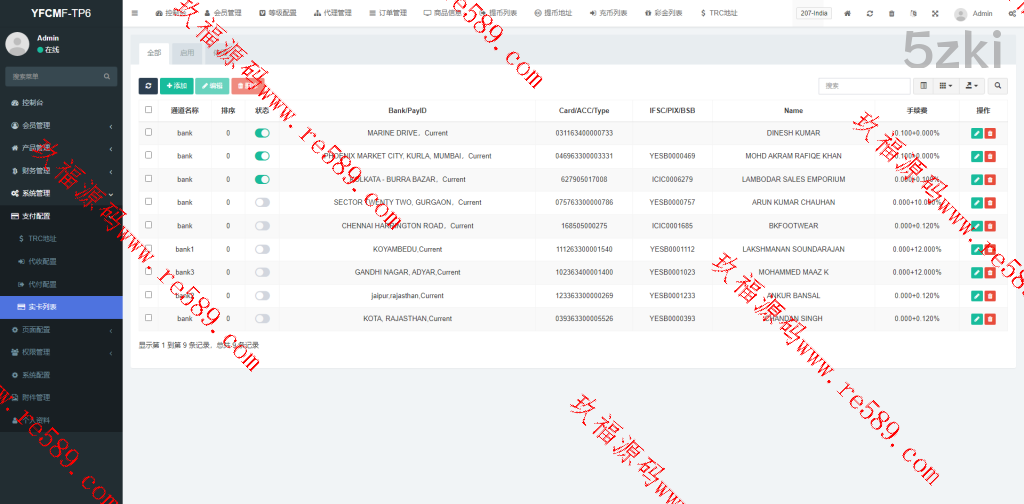This screenshot has width=1024, height=504.
Task: Click the green 添加 button
Action: (176, 87)
